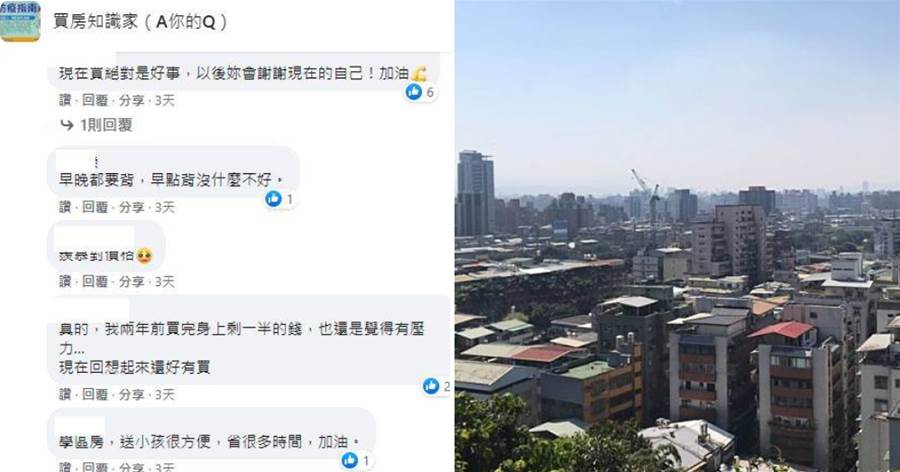Reply to the comment 現在買絕對是好事
The image size is (900, 472).
click(95, 100)
